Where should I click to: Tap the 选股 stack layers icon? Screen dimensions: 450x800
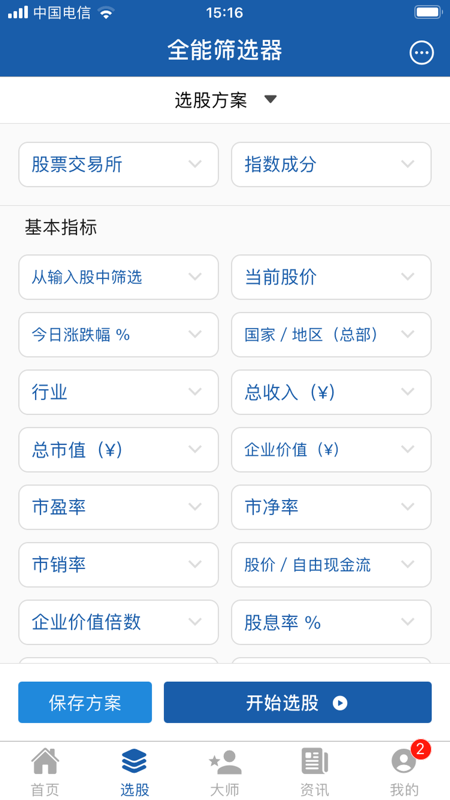coord(135,762)
